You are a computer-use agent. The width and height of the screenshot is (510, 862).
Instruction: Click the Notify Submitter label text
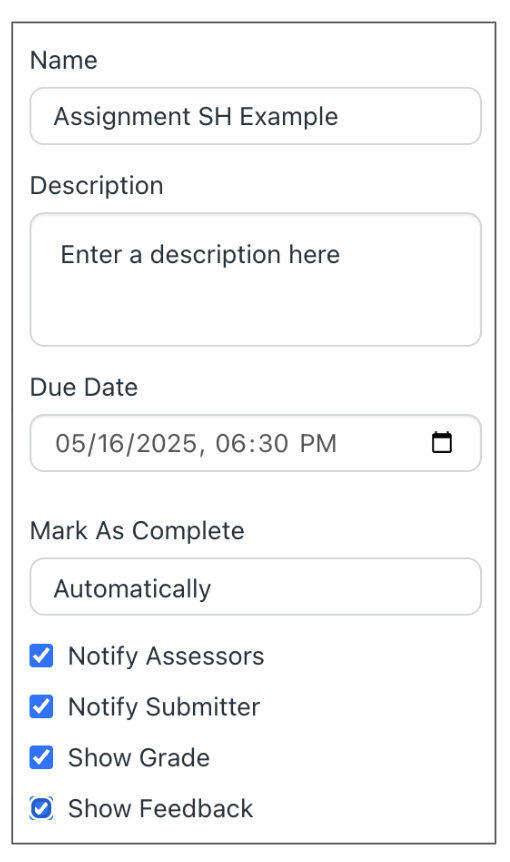164,707
